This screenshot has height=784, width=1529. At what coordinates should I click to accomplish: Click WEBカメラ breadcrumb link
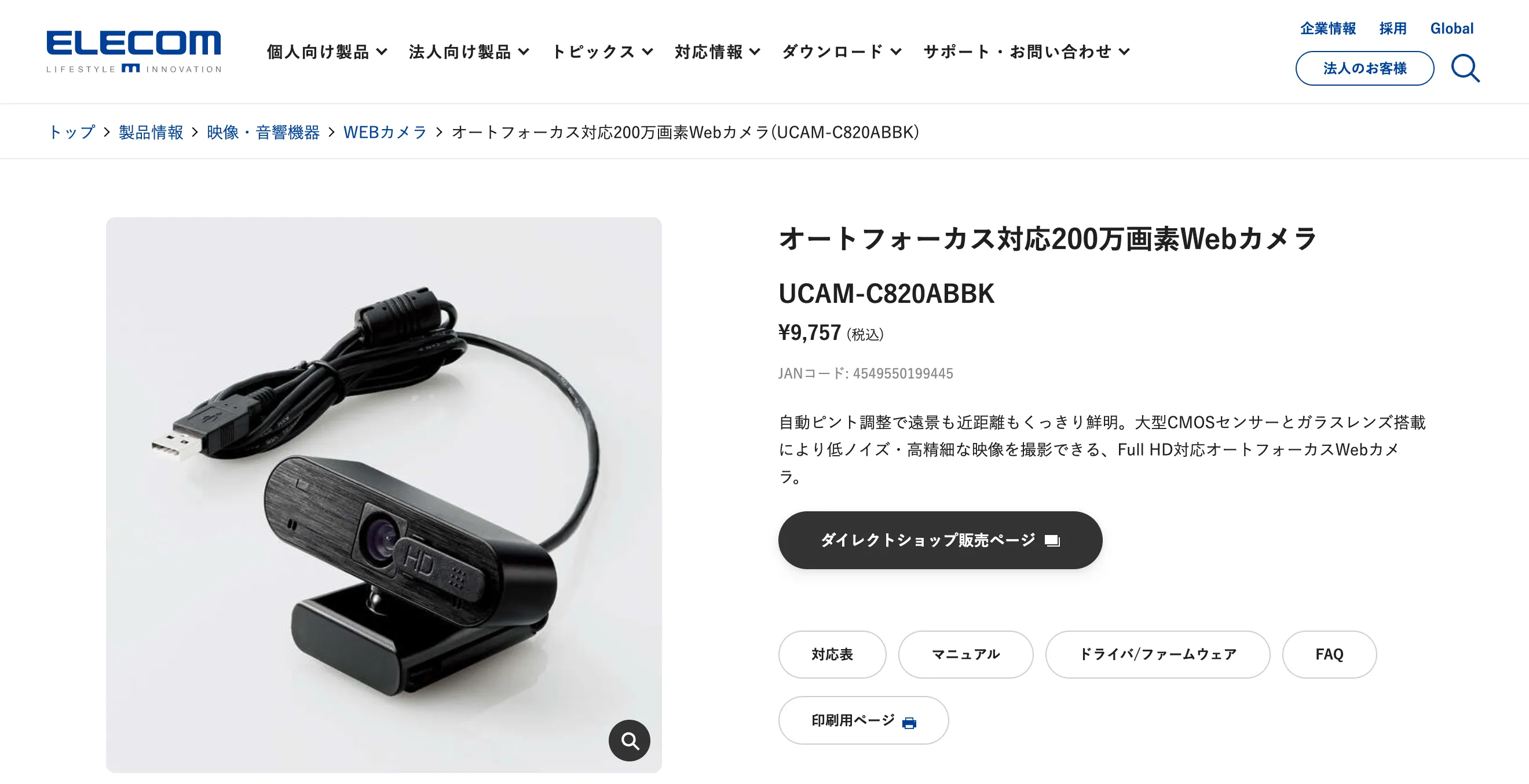pyautogui.click(x=385, y=132)
